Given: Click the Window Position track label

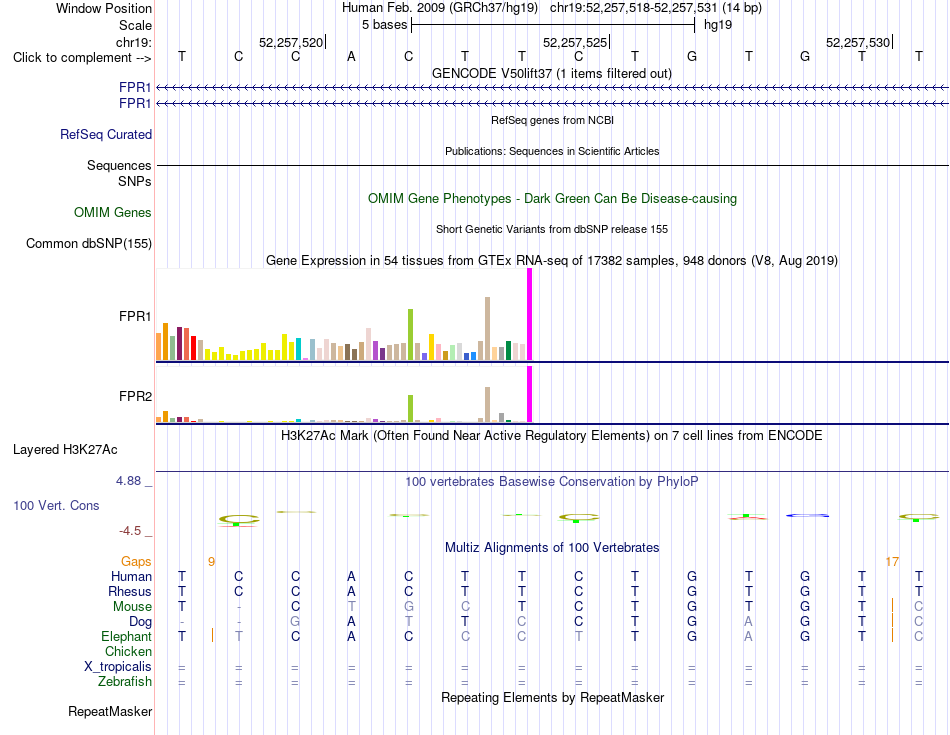Looking at the screenshot, I should 104,8.
